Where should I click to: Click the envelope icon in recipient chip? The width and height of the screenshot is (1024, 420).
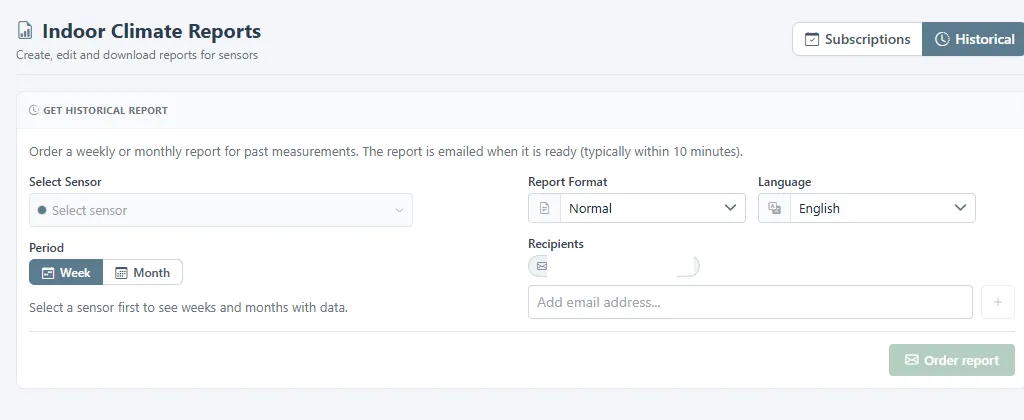pos(541,267)
